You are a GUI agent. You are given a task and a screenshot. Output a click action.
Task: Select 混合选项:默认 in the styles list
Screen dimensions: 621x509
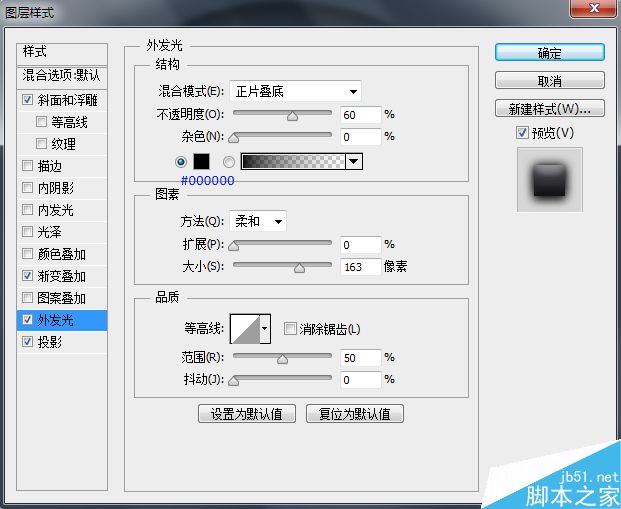[x=62, y=75]
